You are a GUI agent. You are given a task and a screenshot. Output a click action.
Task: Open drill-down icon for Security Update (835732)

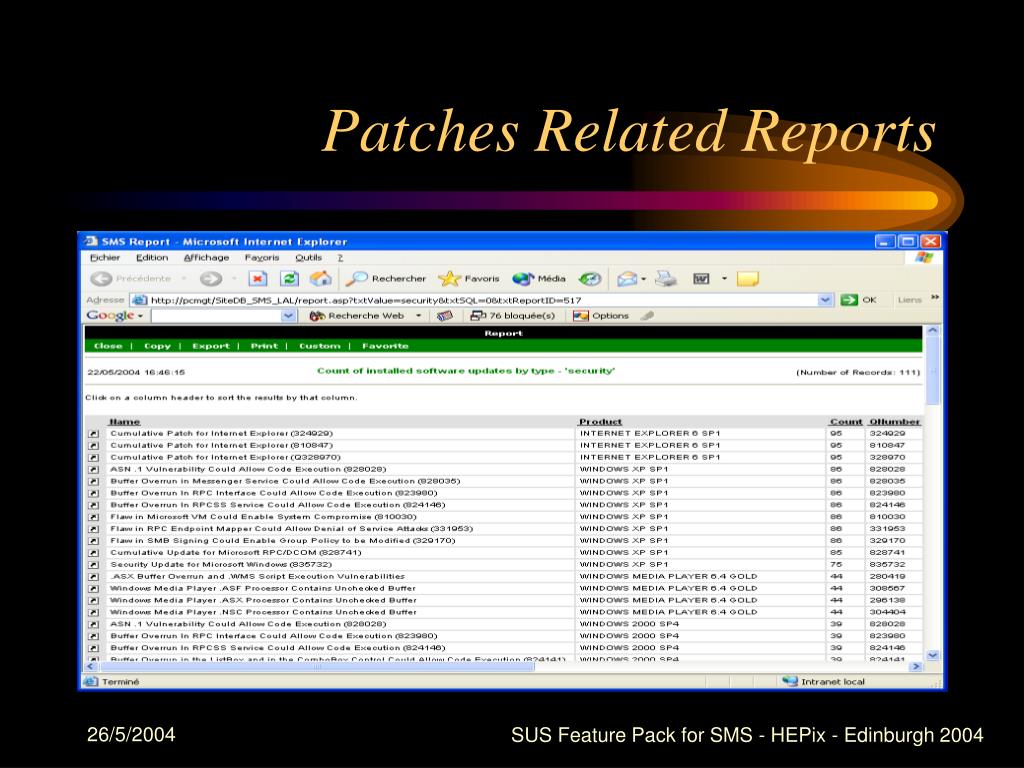click(93, 565)
